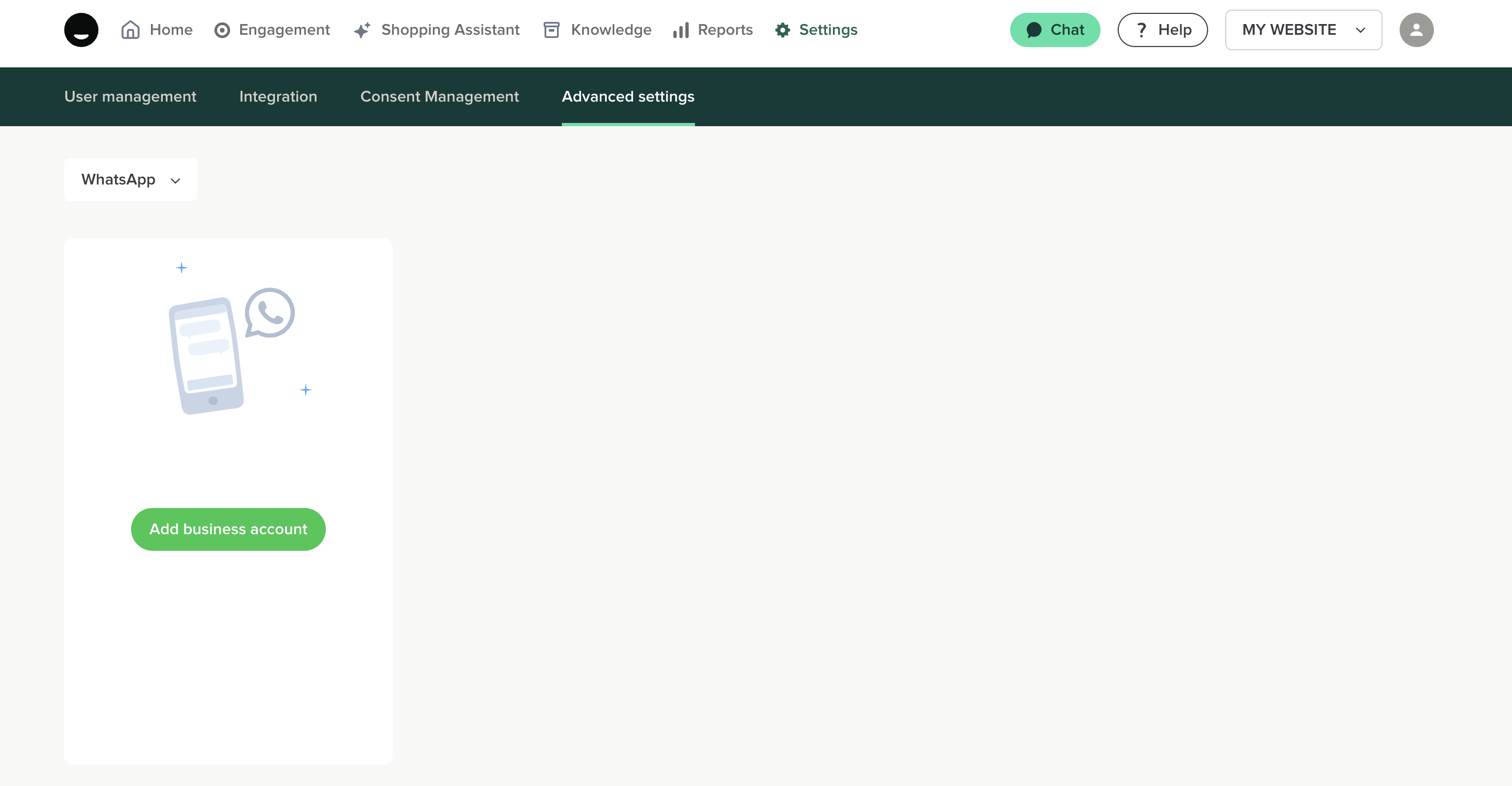Screen dimensions: 1512x786
Task: Open the Knowledge menu item
Action: coord(610,30)
